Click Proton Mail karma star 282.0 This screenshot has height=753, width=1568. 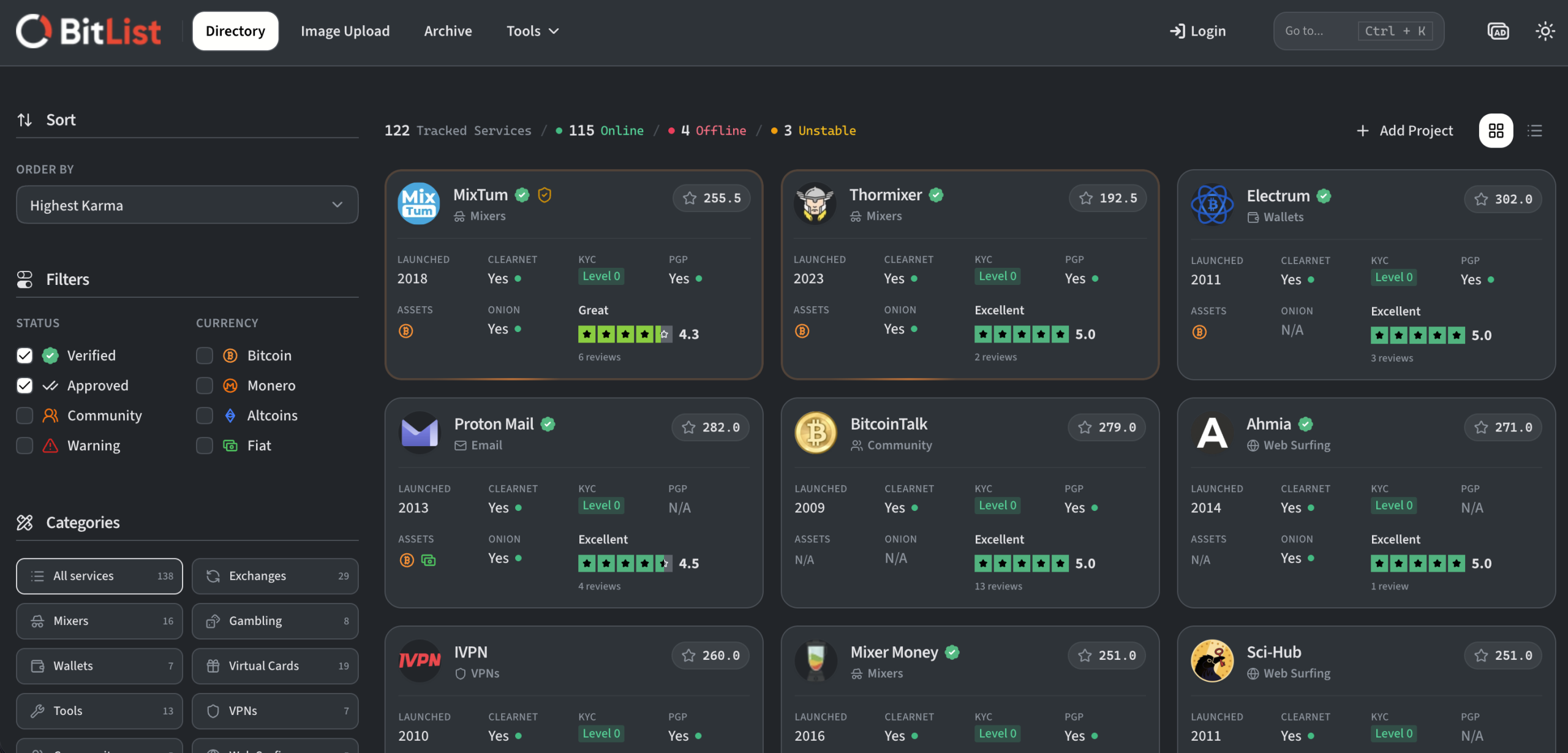pyautogui.click(x=710, y=427)
